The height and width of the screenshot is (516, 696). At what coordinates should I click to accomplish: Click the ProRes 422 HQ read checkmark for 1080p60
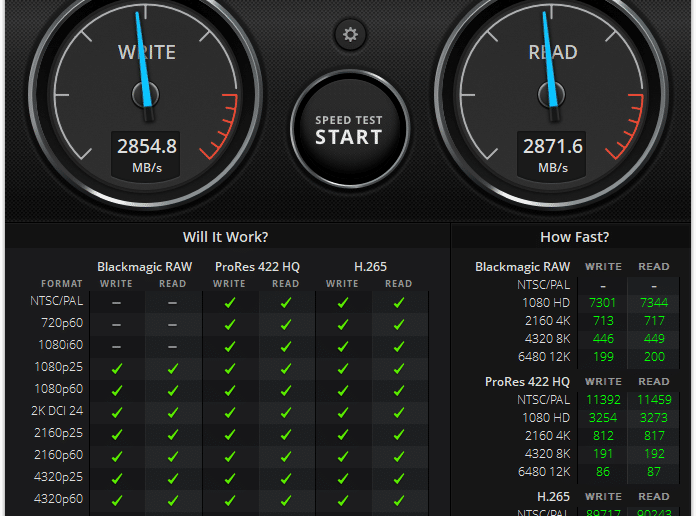[286, 391]
